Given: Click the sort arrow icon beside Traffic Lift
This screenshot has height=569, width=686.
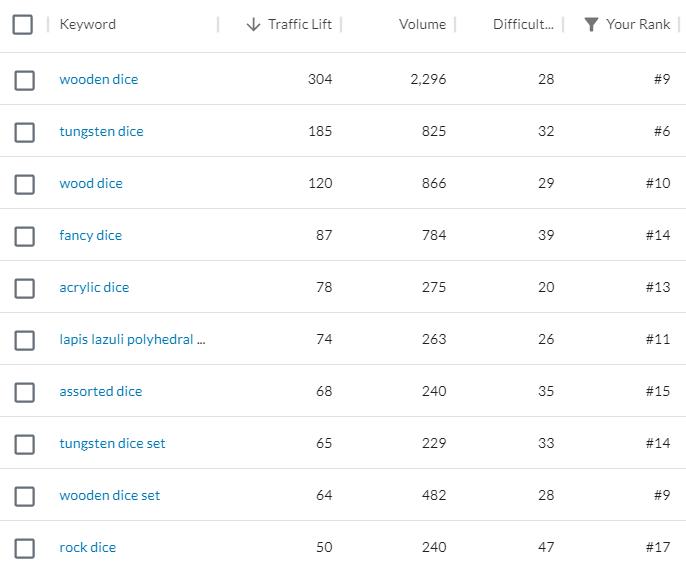Looking at the screenshot, I should (x=253, y=24).
